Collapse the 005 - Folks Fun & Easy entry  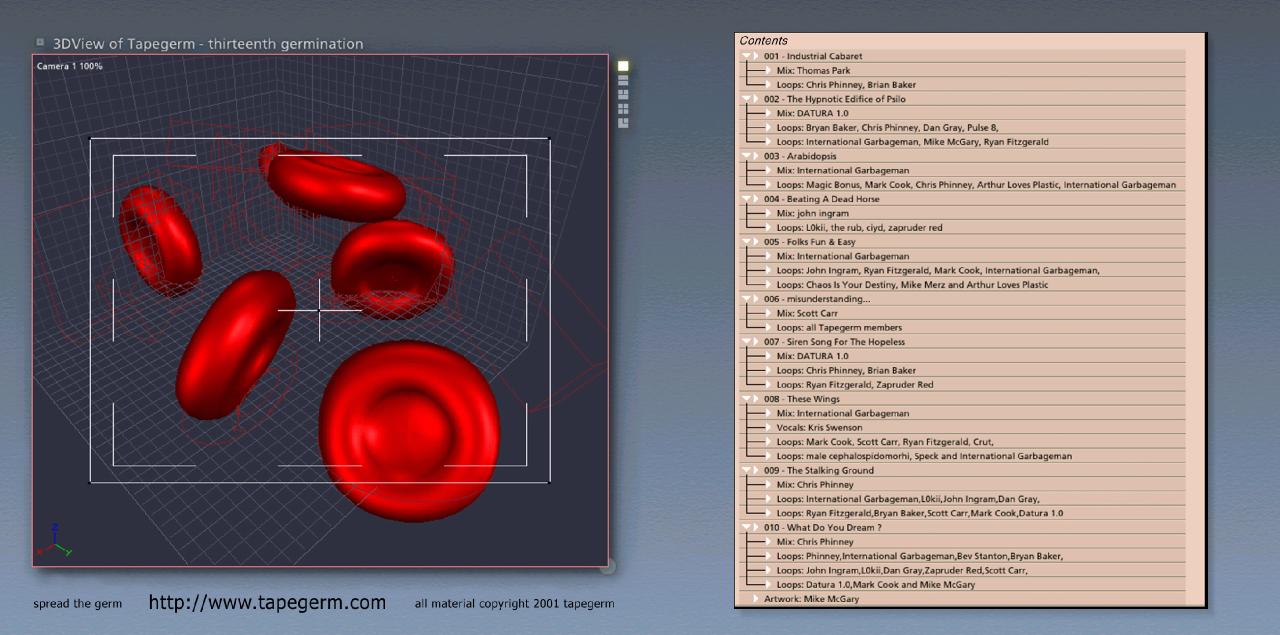(746, 242)
